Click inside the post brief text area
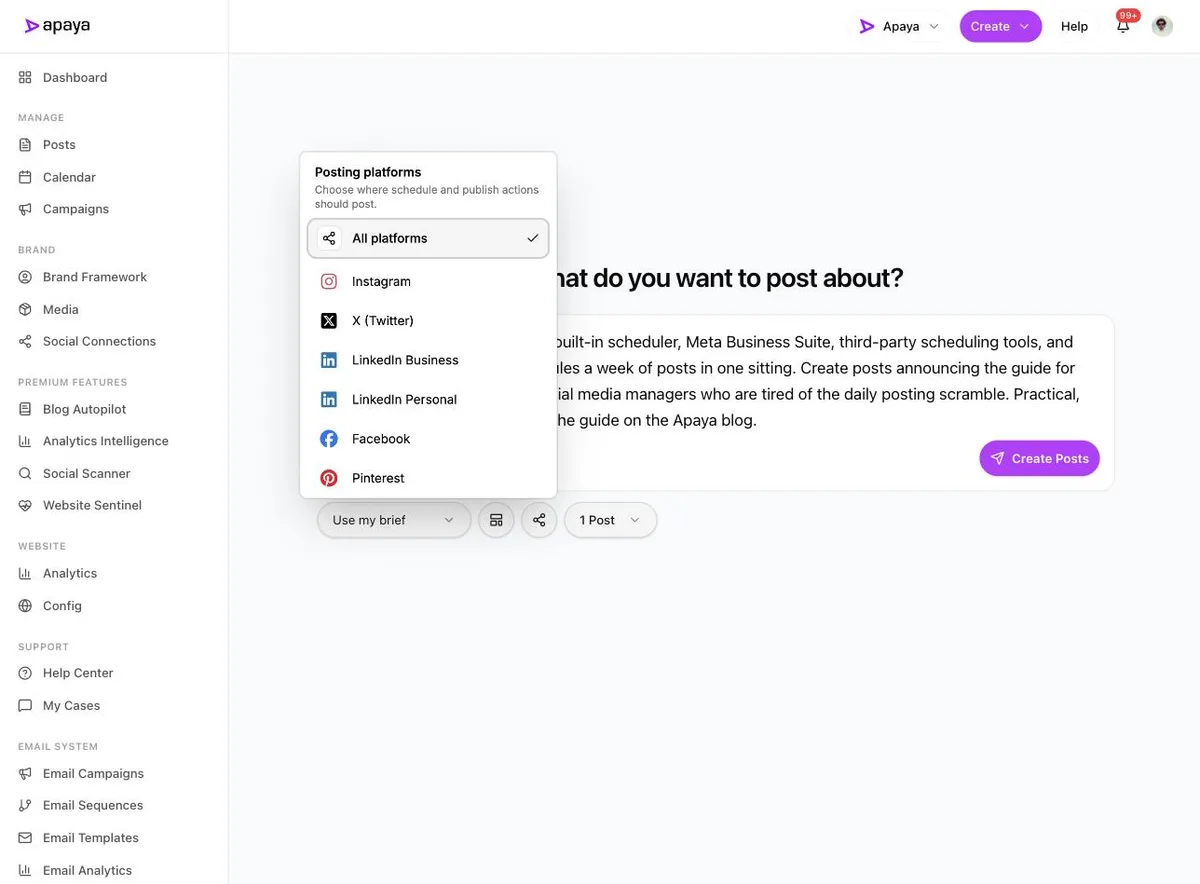This screenshot has width=1200, height=884. (820, 381)
